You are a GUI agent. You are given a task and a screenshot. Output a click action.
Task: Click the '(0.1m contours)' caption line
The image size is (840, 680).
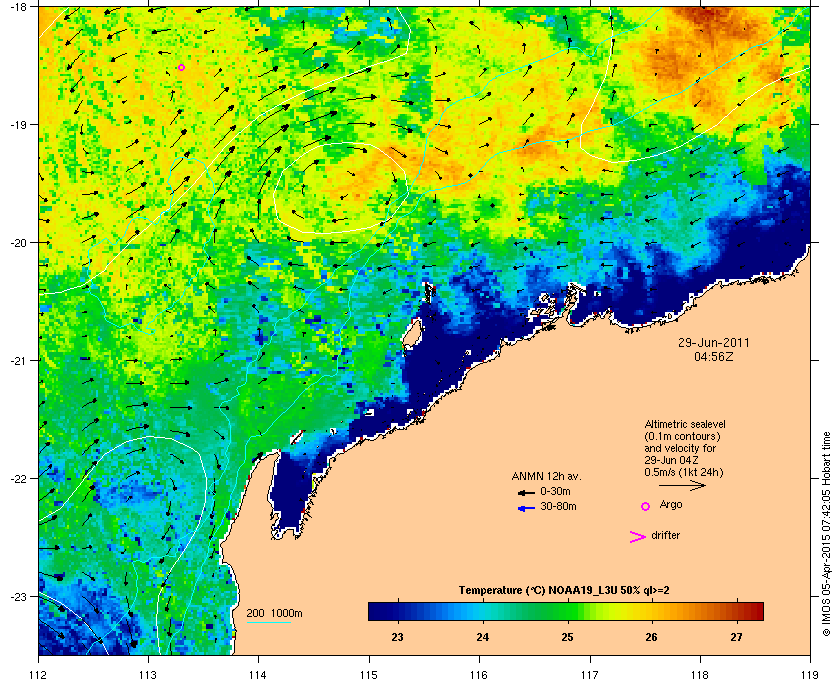click(x=682, y=436)
